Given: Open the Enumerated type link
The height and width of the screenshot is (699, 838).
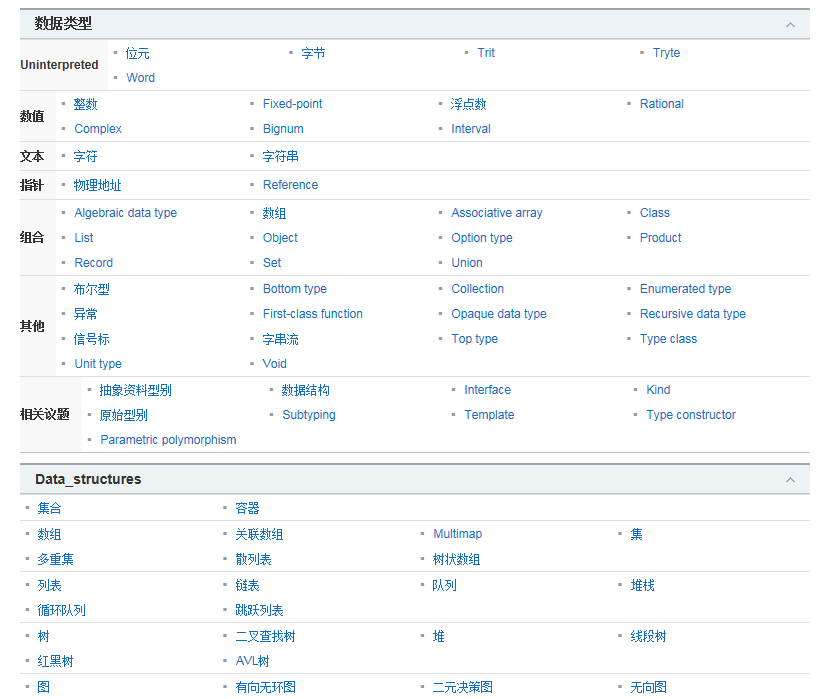Looking at the screenshot, I should [685, 289].
